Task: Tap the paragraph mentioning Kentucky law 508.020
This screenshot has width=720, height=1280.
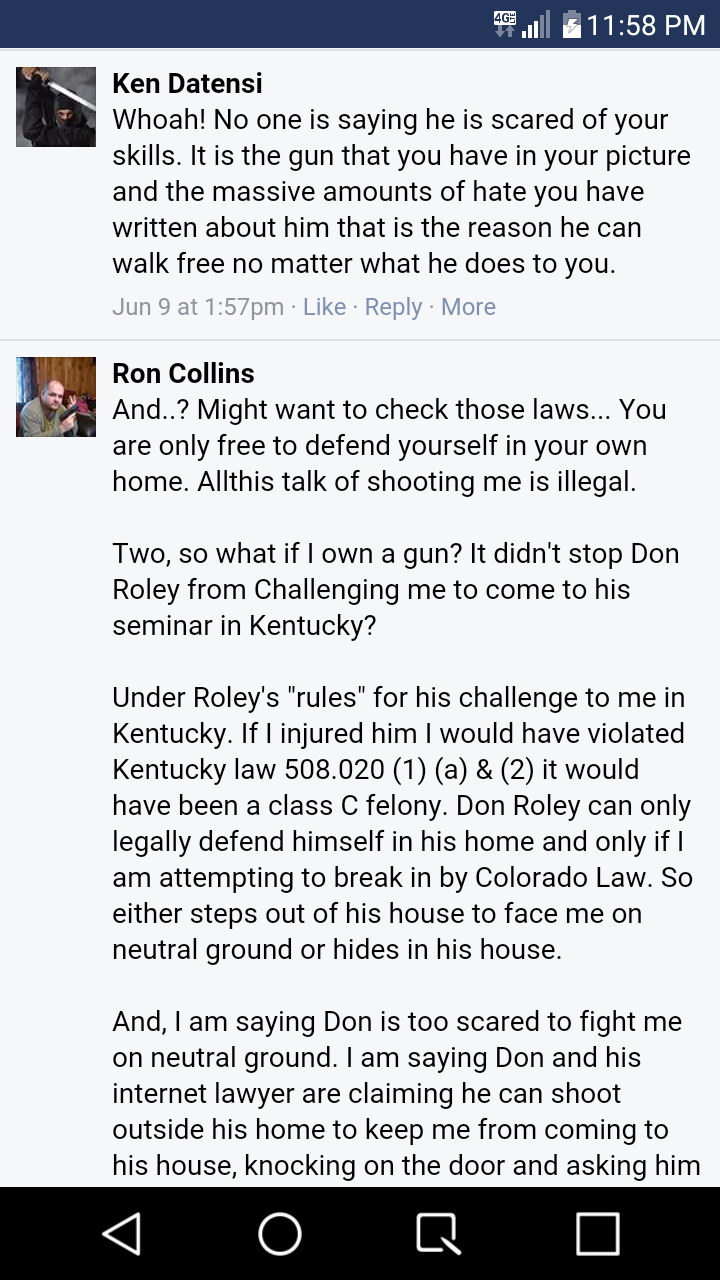Action: 400,823
